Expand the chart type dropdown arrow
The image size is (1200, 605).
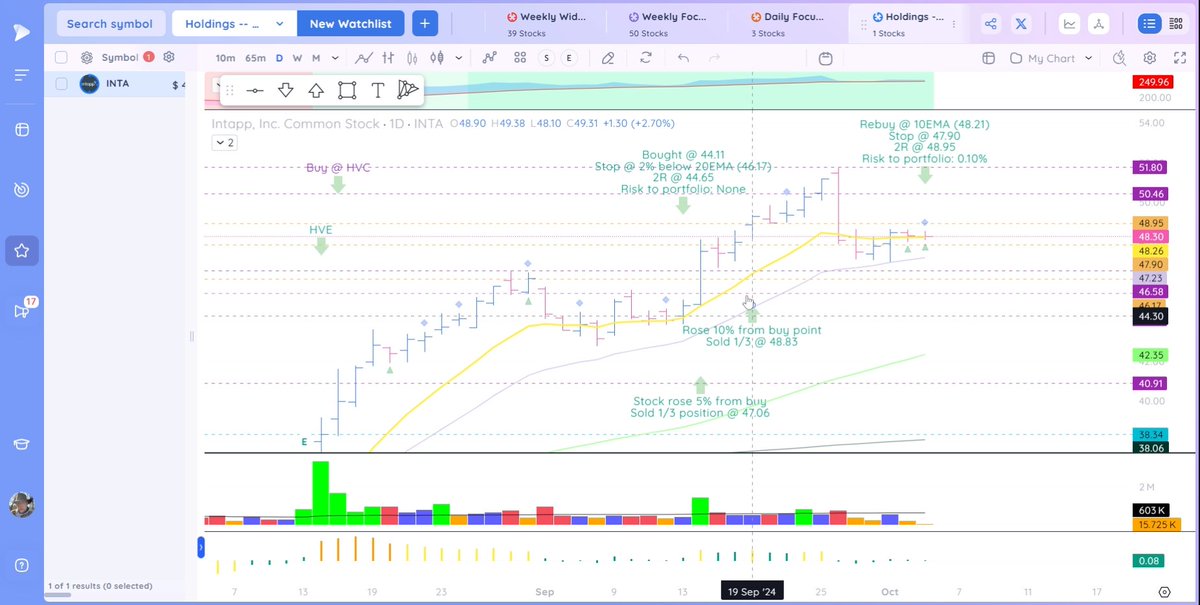point(458,58)
